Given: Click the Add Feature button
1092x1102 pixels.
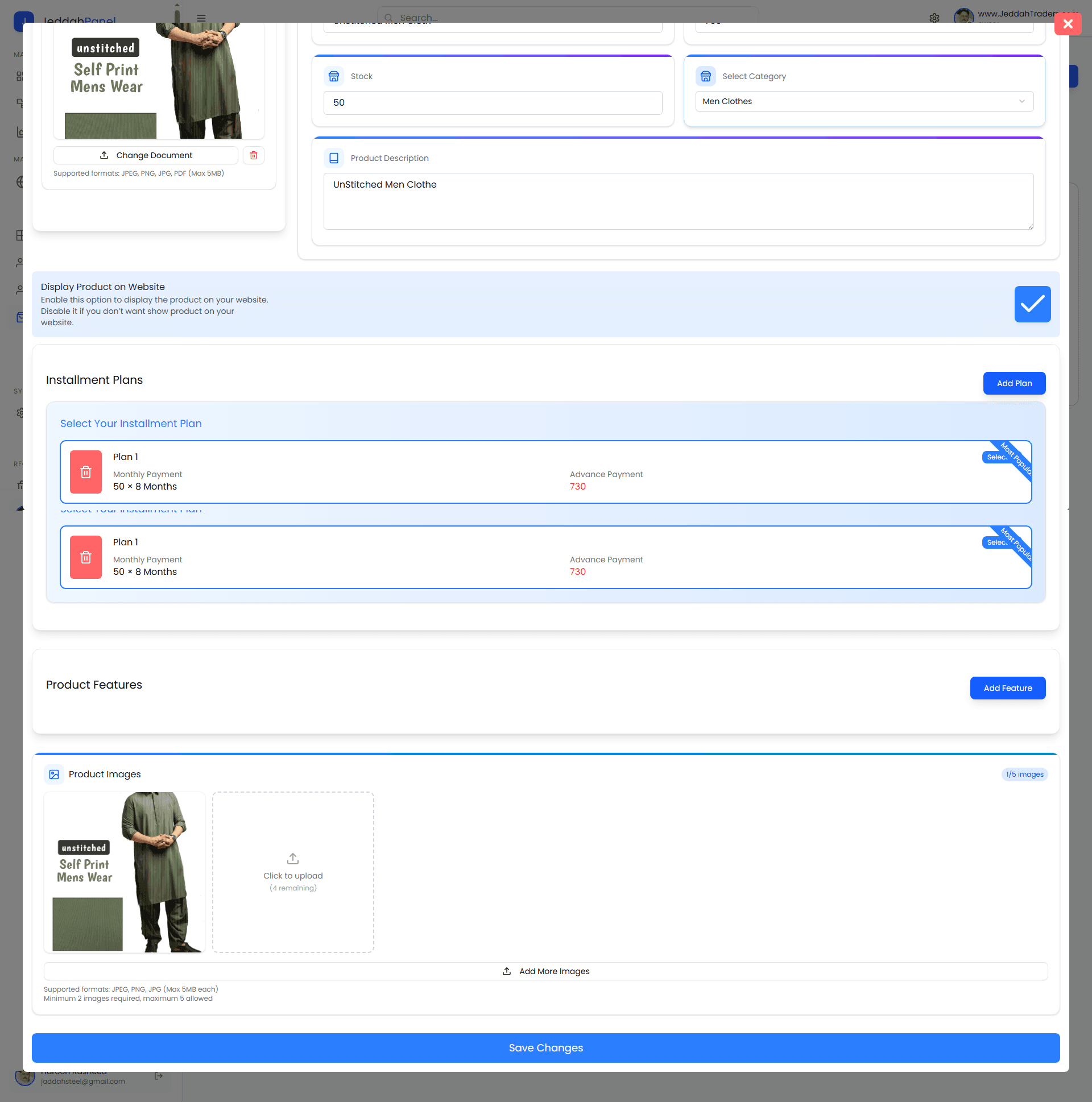Looking at the screenshot, I should (x=1007, y=688).
